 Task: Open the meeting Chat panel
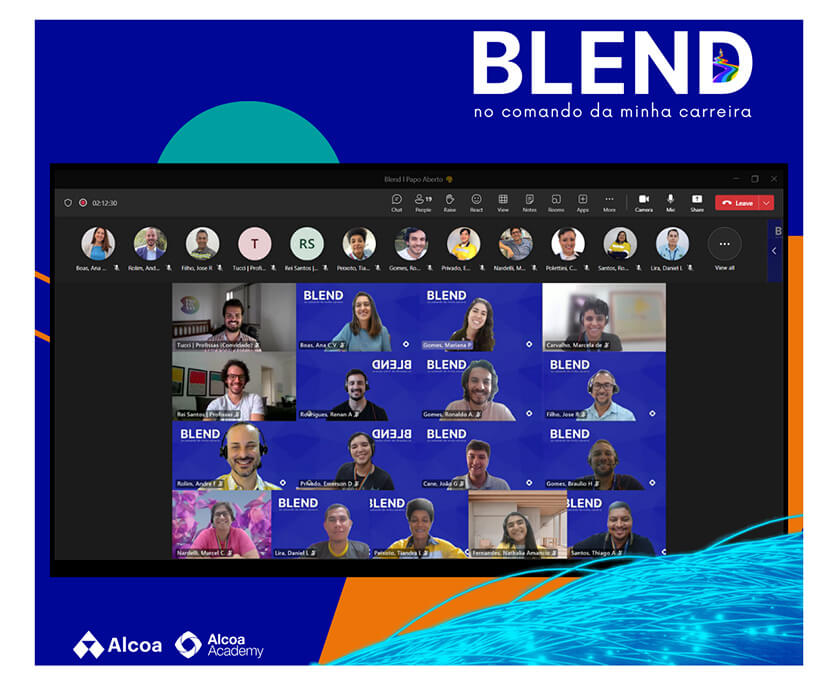[x=396, y=203]
